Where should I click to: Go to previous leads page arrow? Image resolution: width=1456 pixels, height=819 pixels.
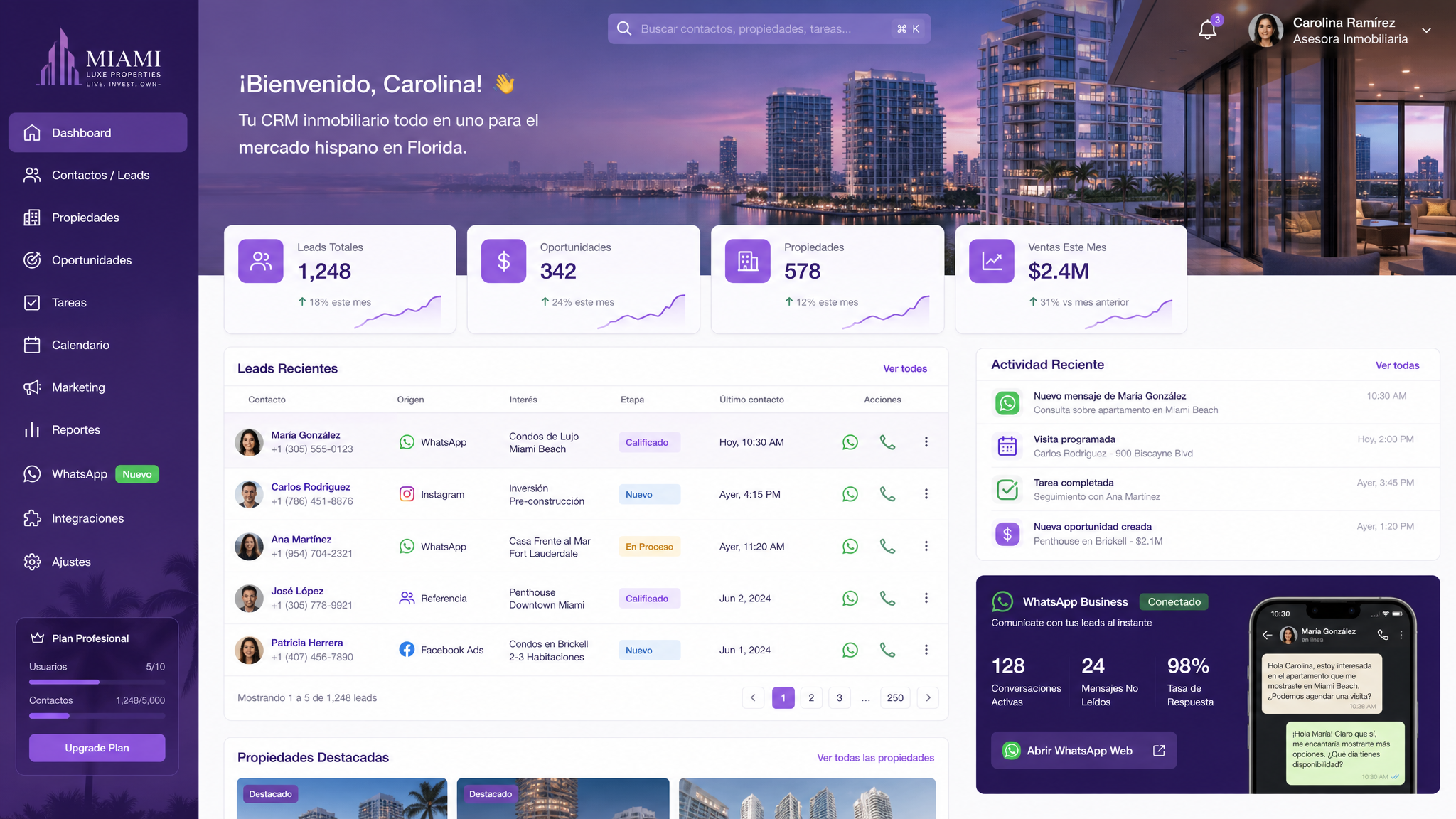753,697
